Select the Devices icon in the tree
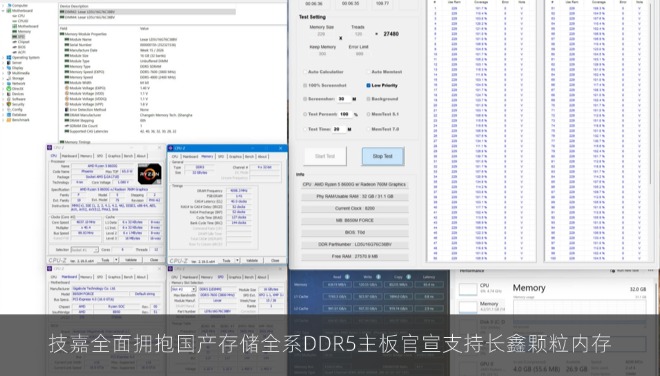Image resolution: width=660 pixels, height=376 pixels. pyautogui.click(x=9, y=94)
